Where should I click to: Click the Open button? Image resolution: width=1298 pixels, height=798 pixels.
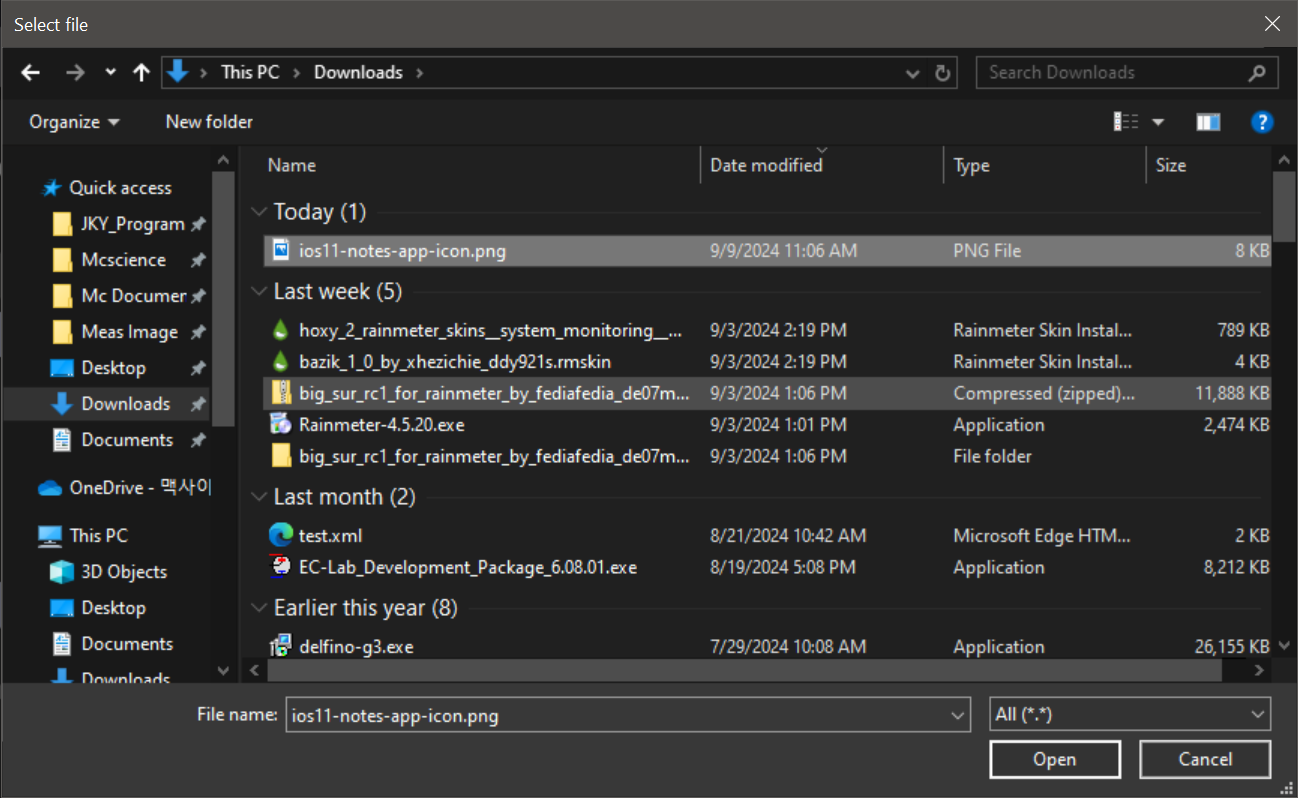tap(1055, 759)
